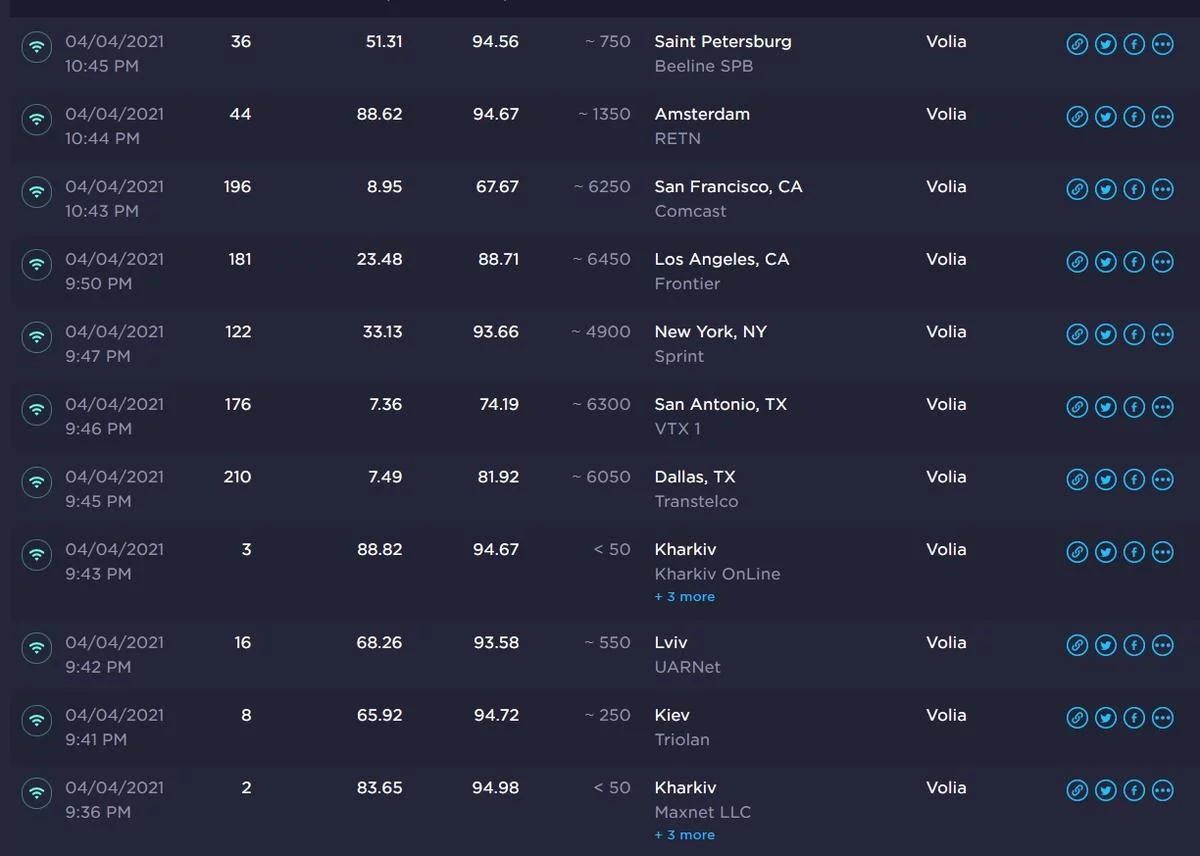1200x856 pixels.
Task: Expand "+ 3 more" under Maxnet LLC
Action: click(x=684, y=835)
